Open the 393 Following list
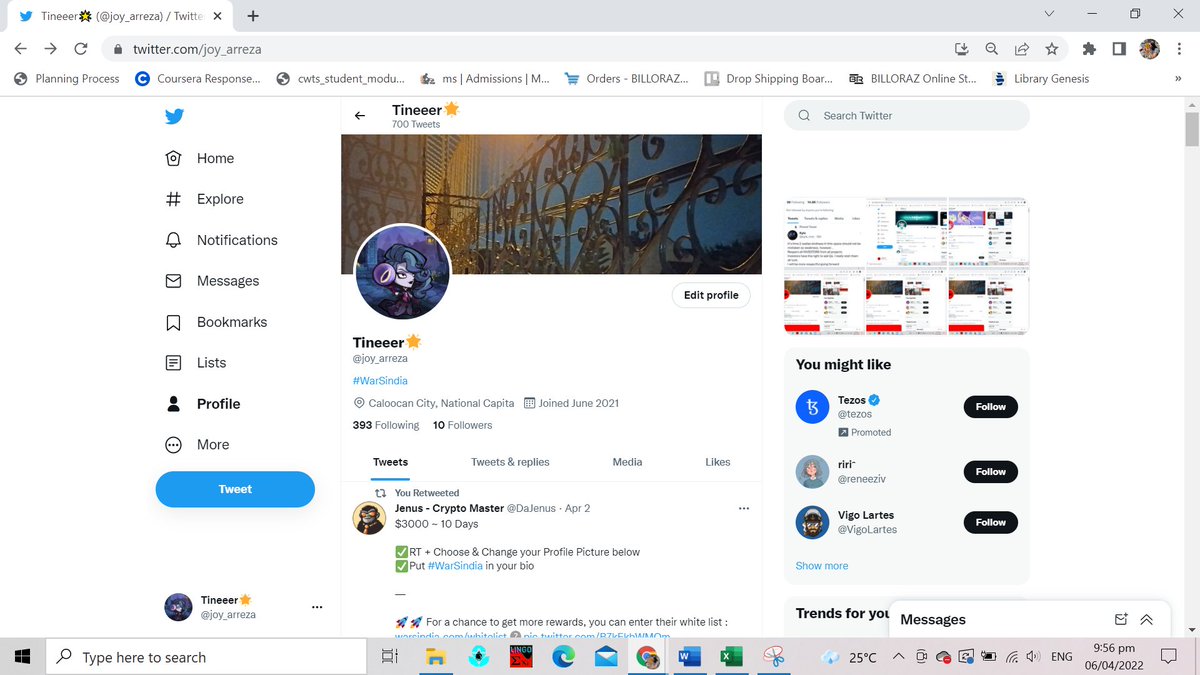The width and height of the screenshot is (1200, 675). click(386, 425)
